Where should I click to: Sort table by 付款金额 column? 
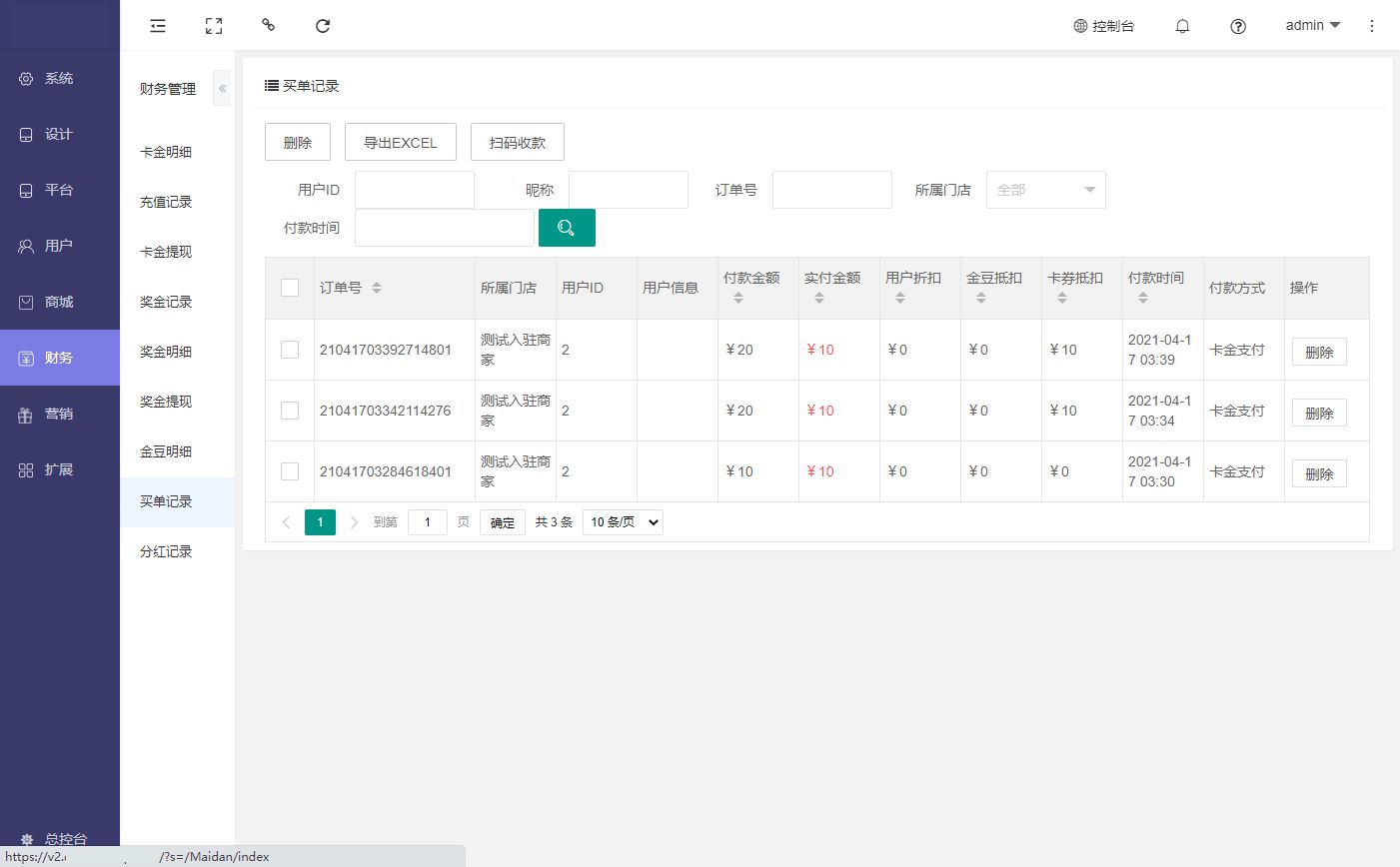(x=738, y=298)
